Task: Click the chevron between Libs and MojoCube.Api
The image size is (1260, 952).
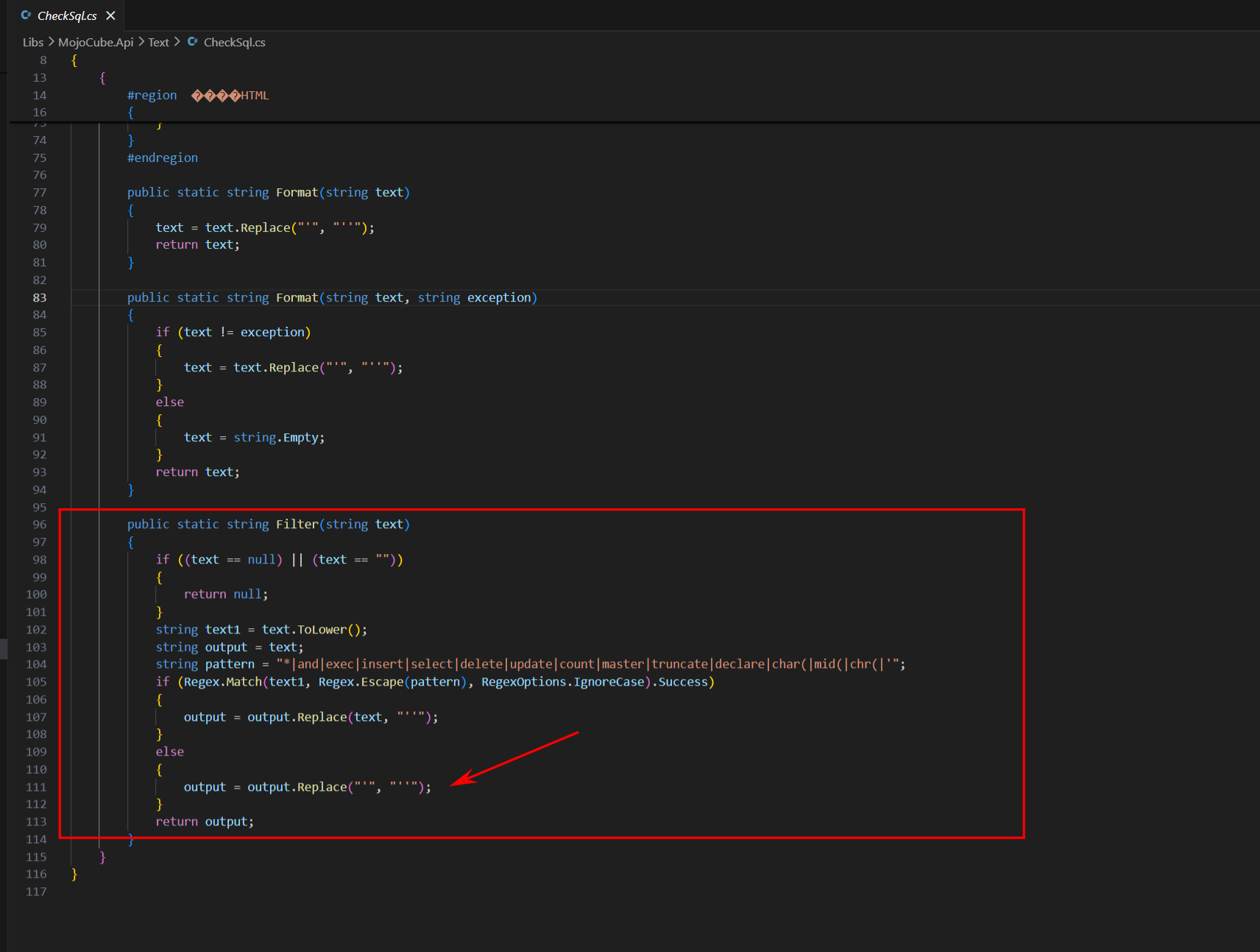Action: tap(51, 42)
